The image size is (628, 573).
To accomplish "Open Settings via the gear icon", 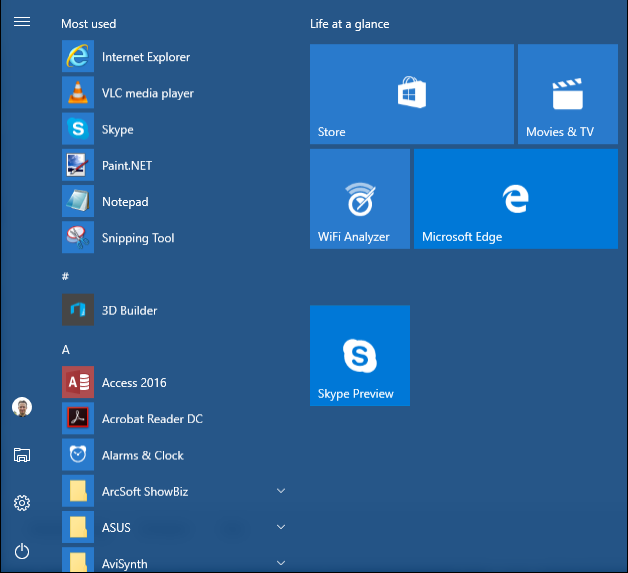I will pos(22,503).
